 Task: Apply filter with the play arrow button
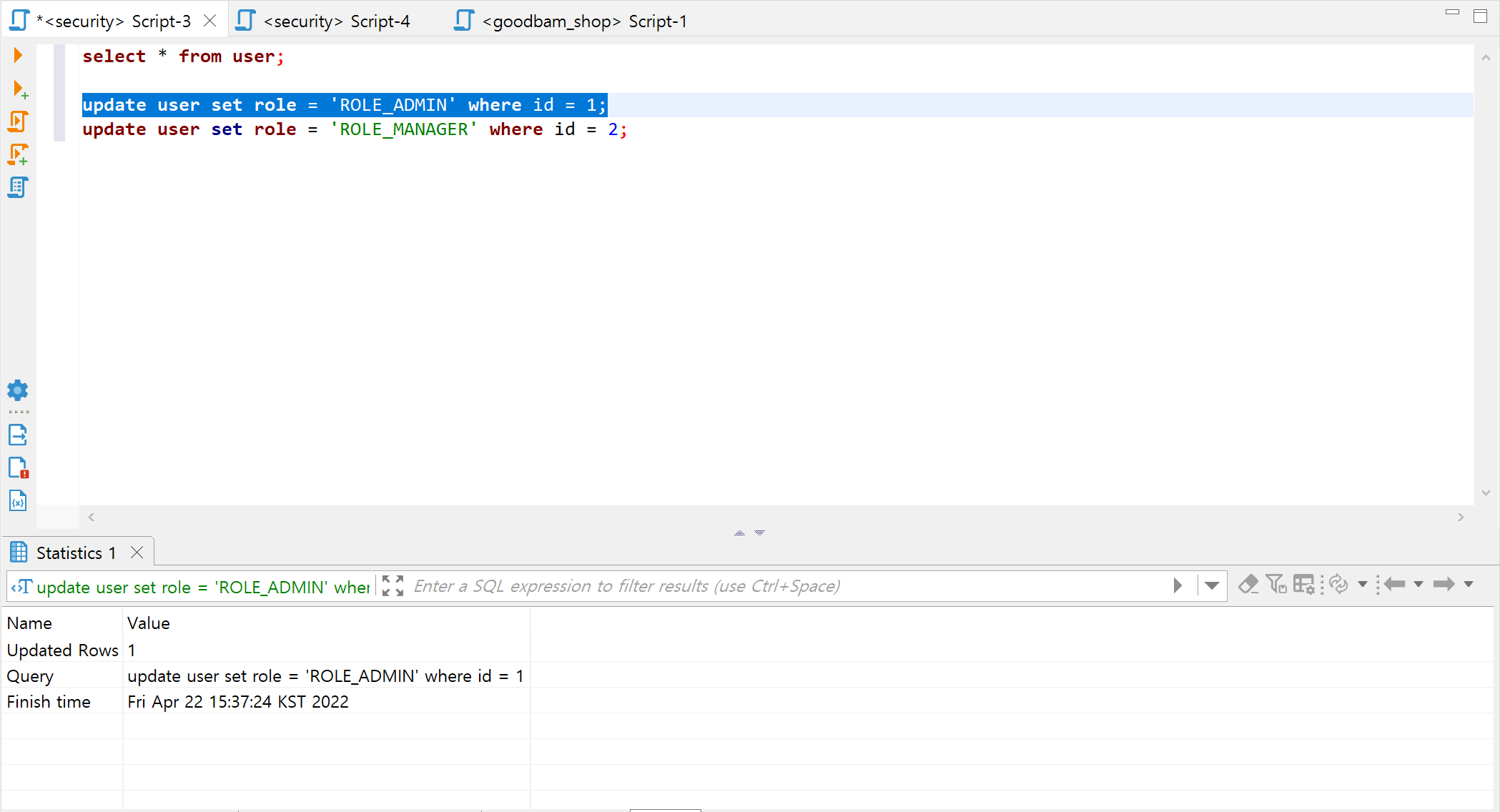click(x=1178, y=585)
